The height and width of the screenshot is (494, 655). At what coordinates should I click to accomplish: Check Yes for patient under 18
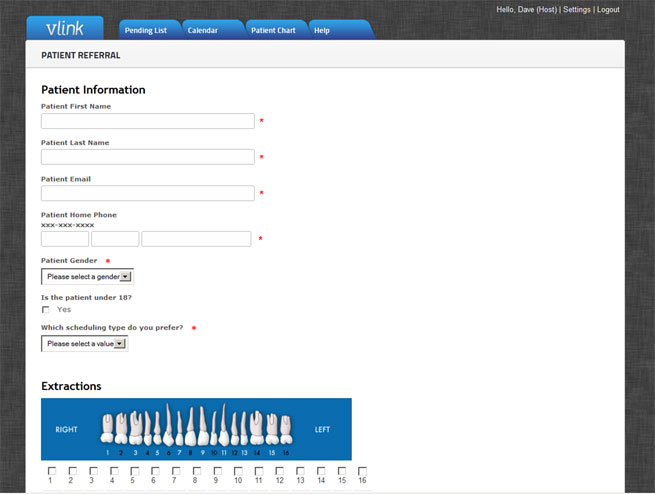pyautogui.click(x=46, y=310)
